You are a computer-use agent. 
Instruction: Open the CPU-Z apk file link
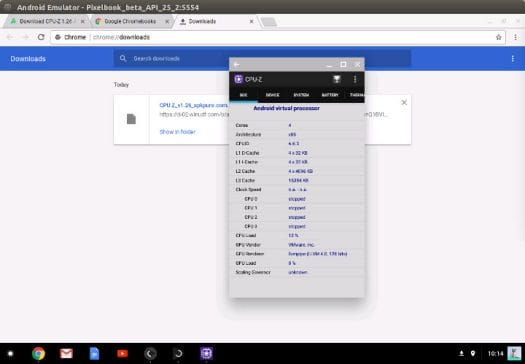194,105
